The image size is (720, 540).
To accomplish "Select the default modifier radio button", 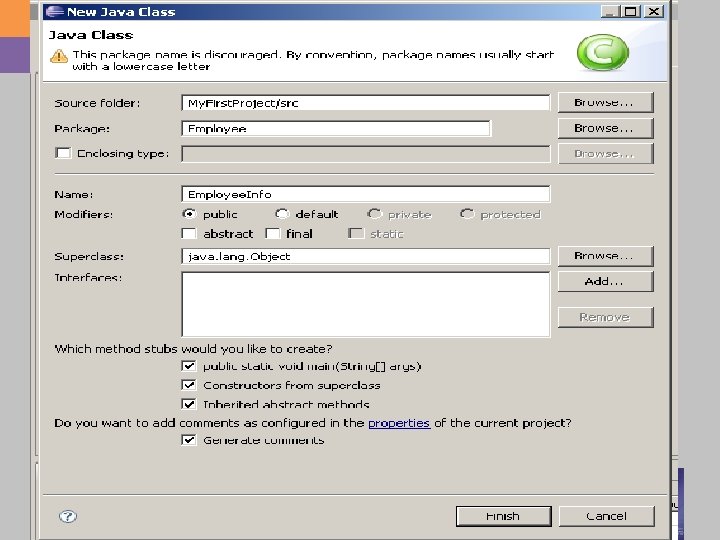I will 282,214.
